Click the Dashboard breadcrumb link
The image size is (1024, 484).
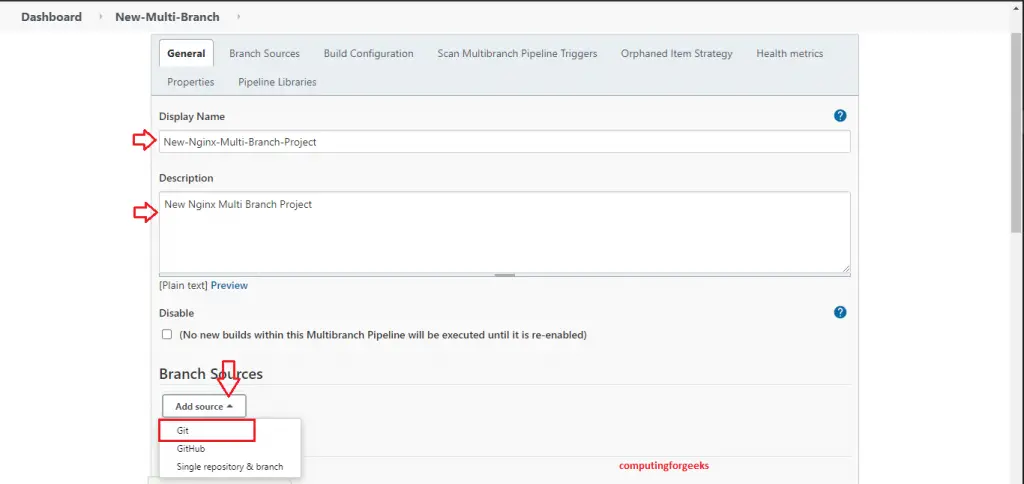coord(52,17)
